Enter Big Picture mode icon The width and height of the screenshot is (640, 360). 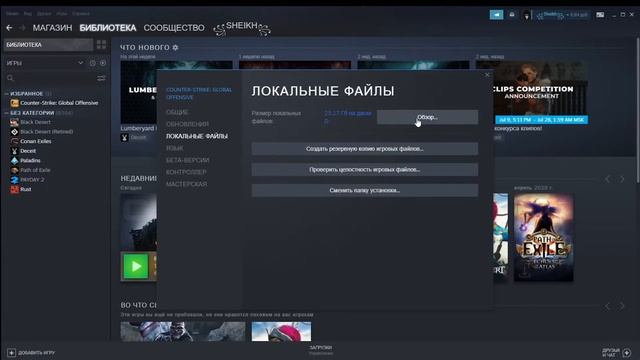tap(600, 15)
